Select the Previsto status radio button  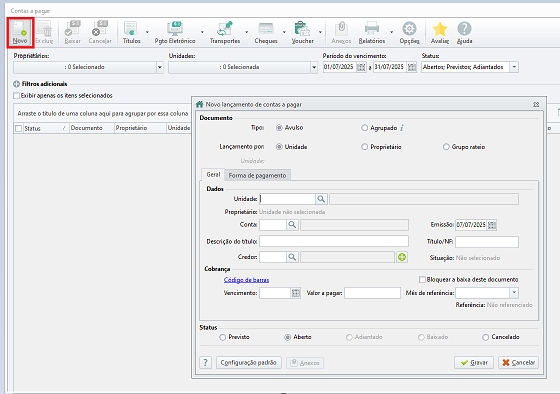[x=223, y=337]
